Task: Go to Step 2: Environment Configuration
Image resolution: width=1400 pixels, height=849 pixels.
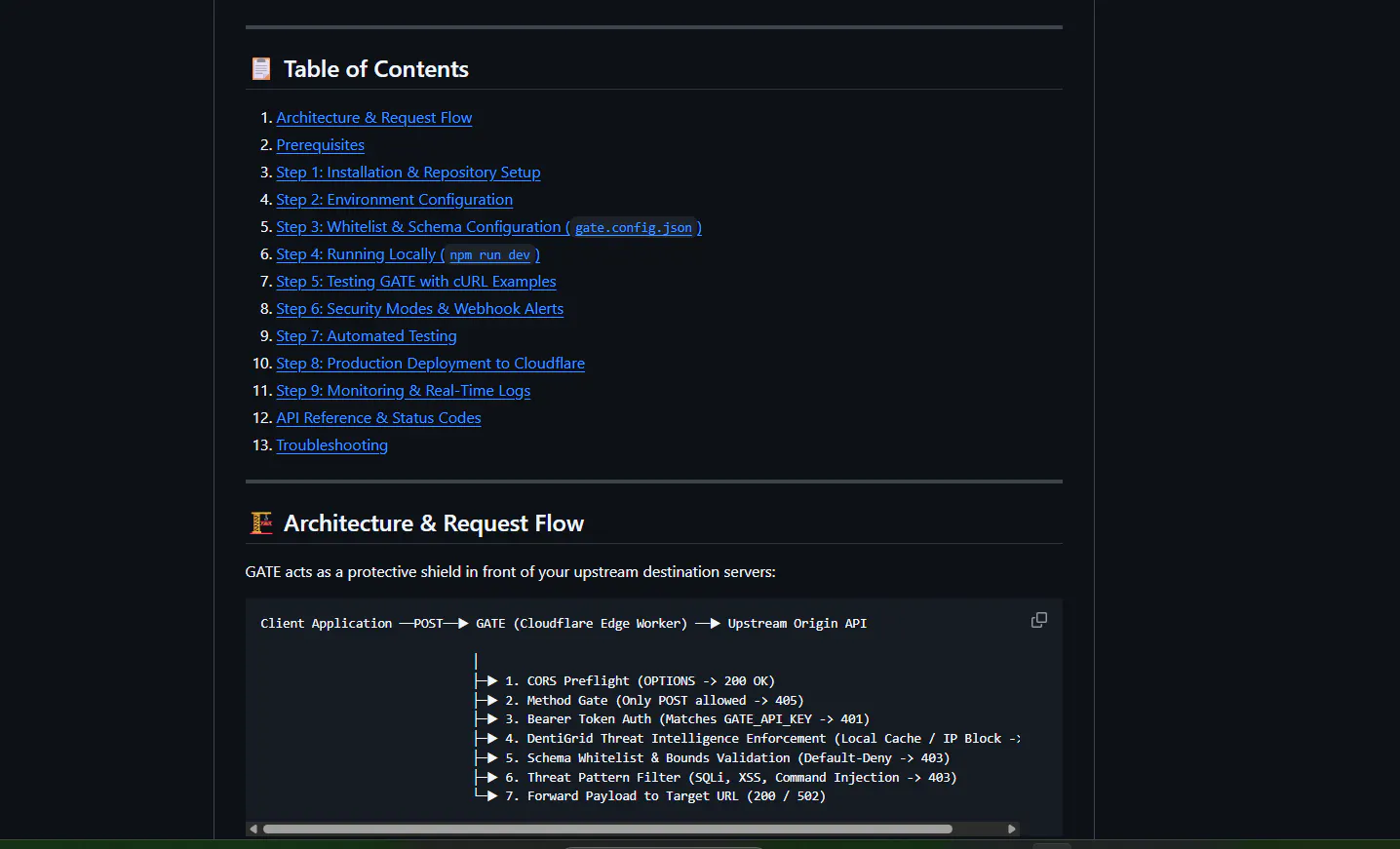Action: coord(394,199)
